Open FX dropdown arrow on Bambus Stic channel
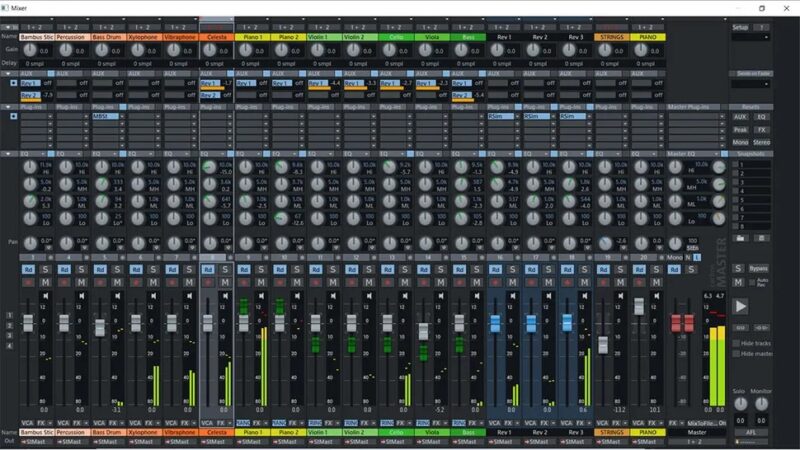 coord(49,423)
